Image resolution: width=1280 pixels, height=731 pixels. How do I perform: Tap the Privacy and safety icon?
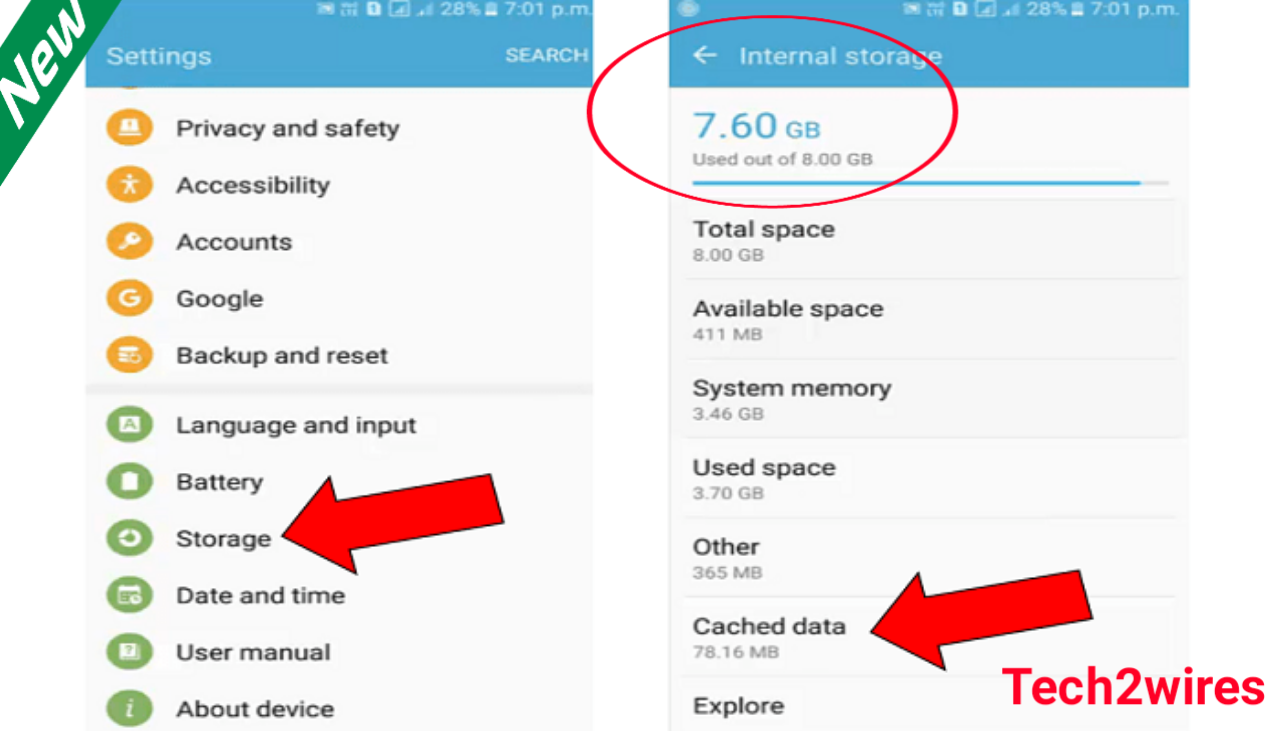click(x=130, y=128)
